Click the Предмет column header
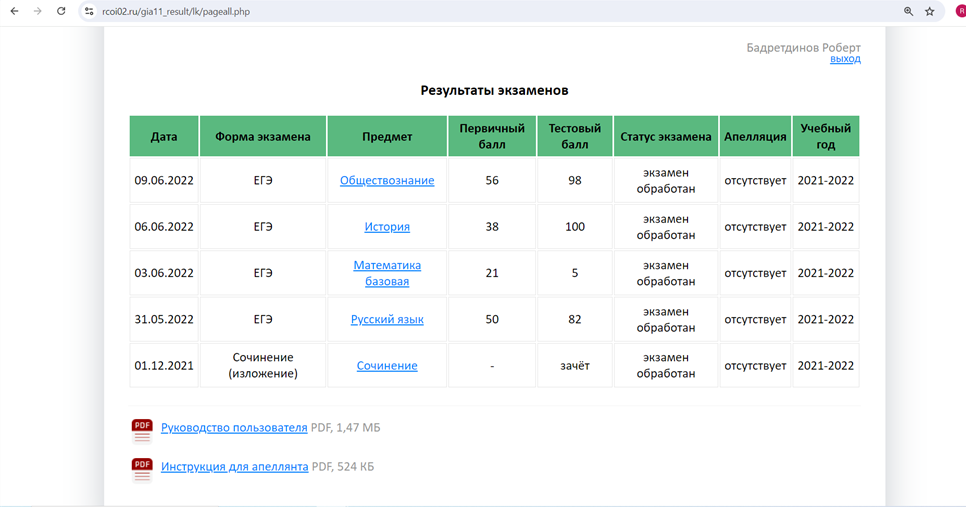The width and height of the screenshot is (966, 507). pyautogui.click(x=387, y=136)
